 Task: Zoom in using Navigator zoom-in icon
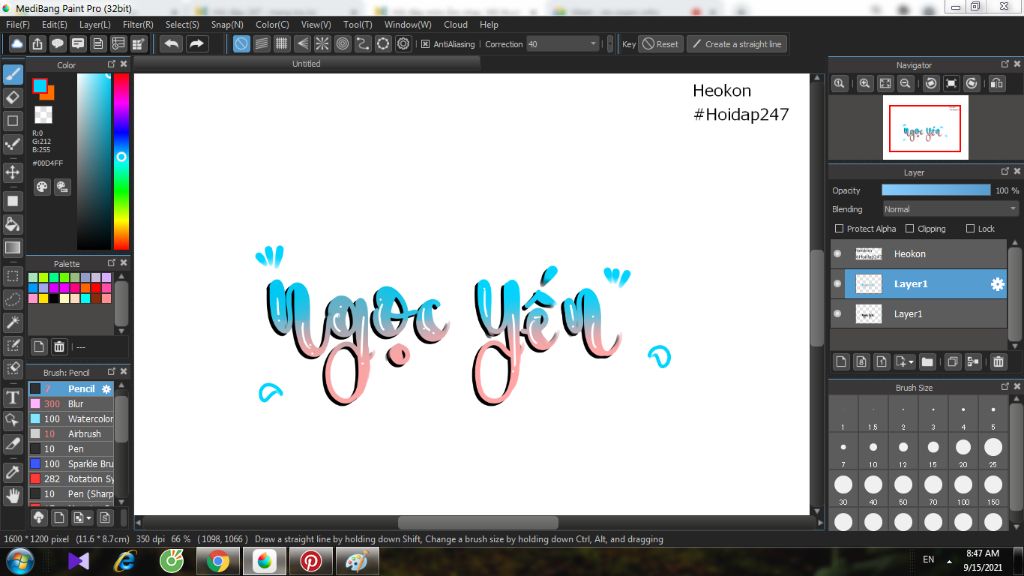[x=865, y=84]
